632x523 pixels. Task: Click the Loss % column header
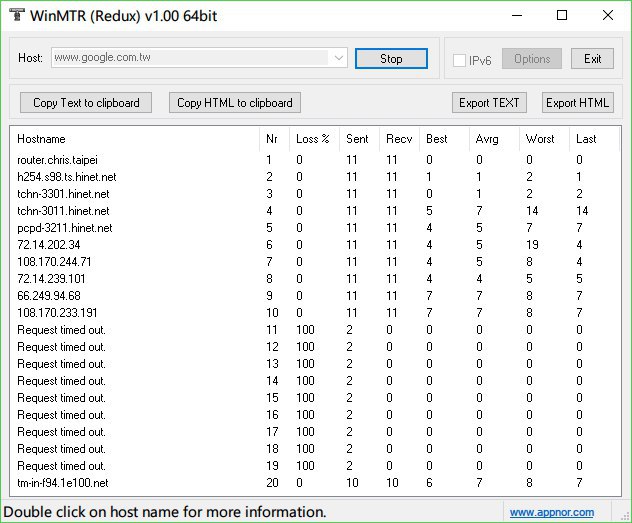tap(313, 138)
